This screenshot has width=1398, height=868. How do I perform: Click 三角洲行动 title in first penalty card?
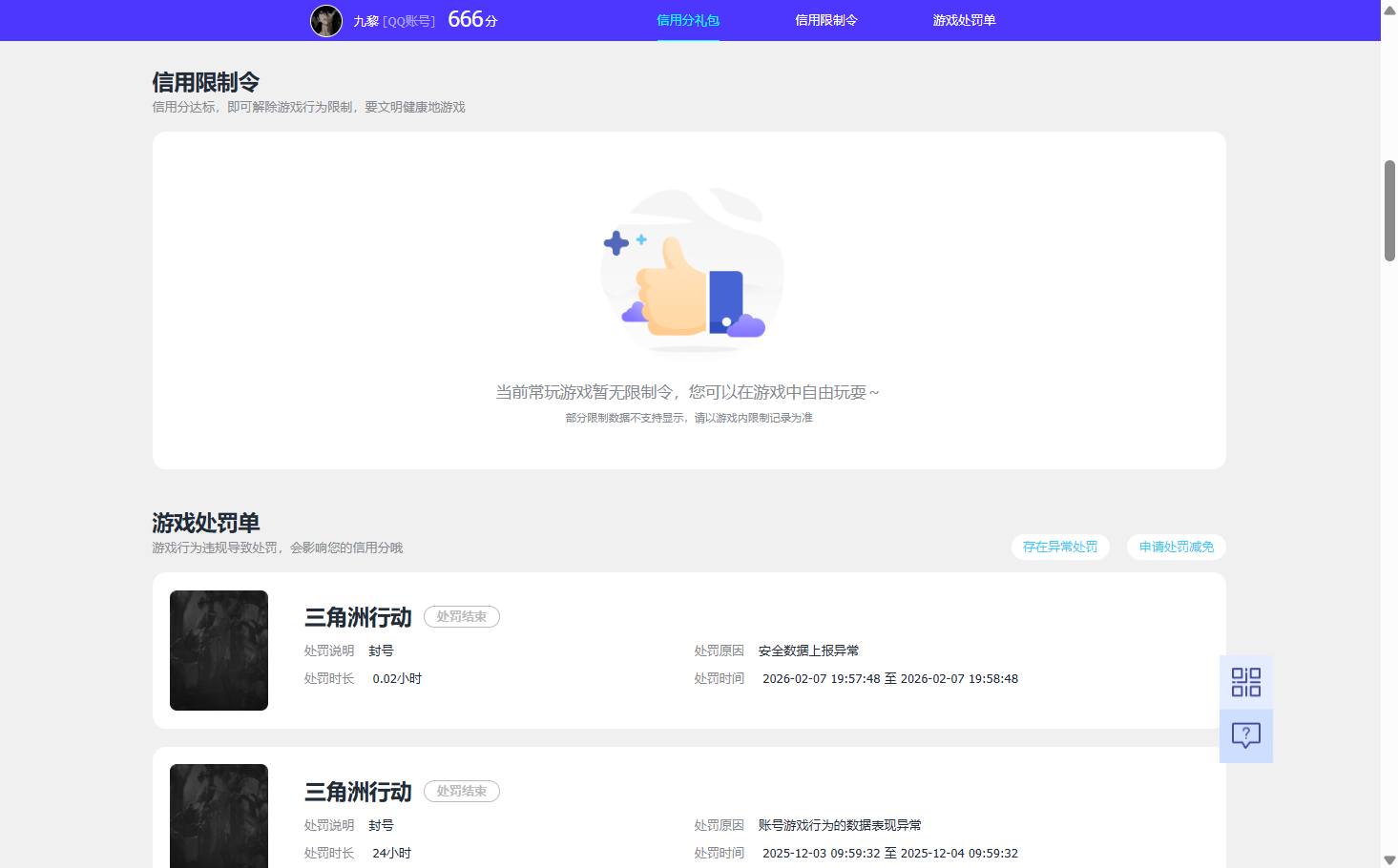pyautogui.click(x=358, y=617)
